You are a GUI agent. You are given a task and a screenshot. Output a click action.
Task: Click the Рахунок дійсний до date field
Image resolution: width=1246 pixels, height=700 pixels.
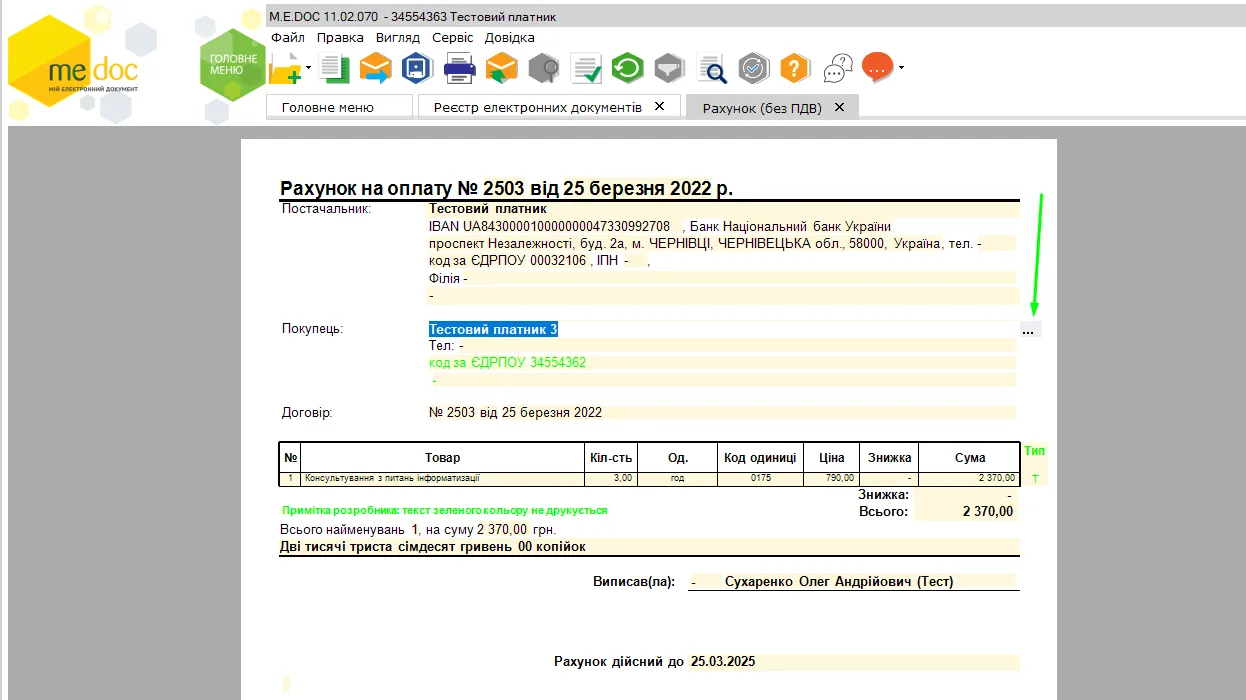point(853,662)
